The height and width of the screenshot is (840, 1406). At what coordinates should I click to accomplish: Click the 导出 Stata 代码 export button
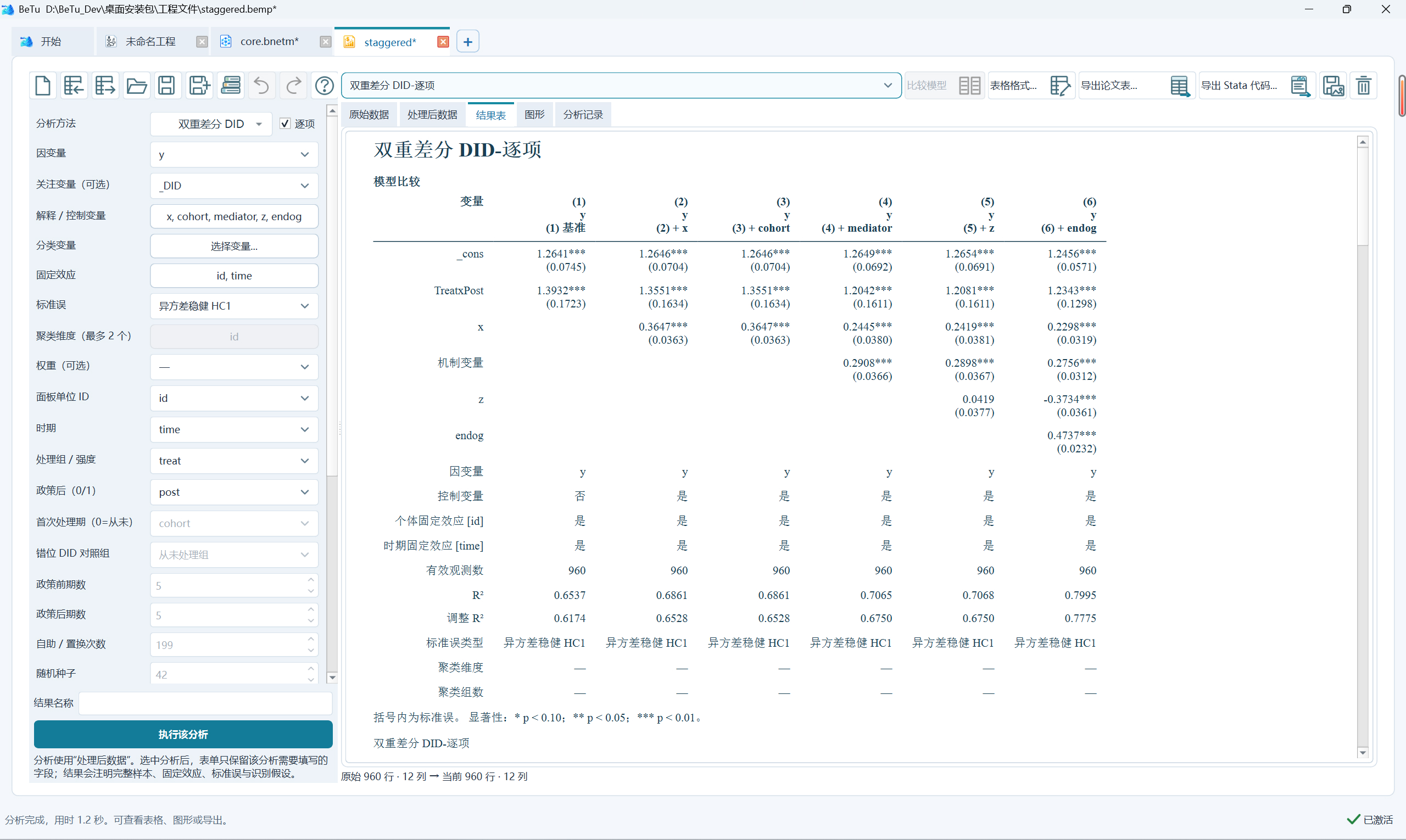tap(1257, 86)
